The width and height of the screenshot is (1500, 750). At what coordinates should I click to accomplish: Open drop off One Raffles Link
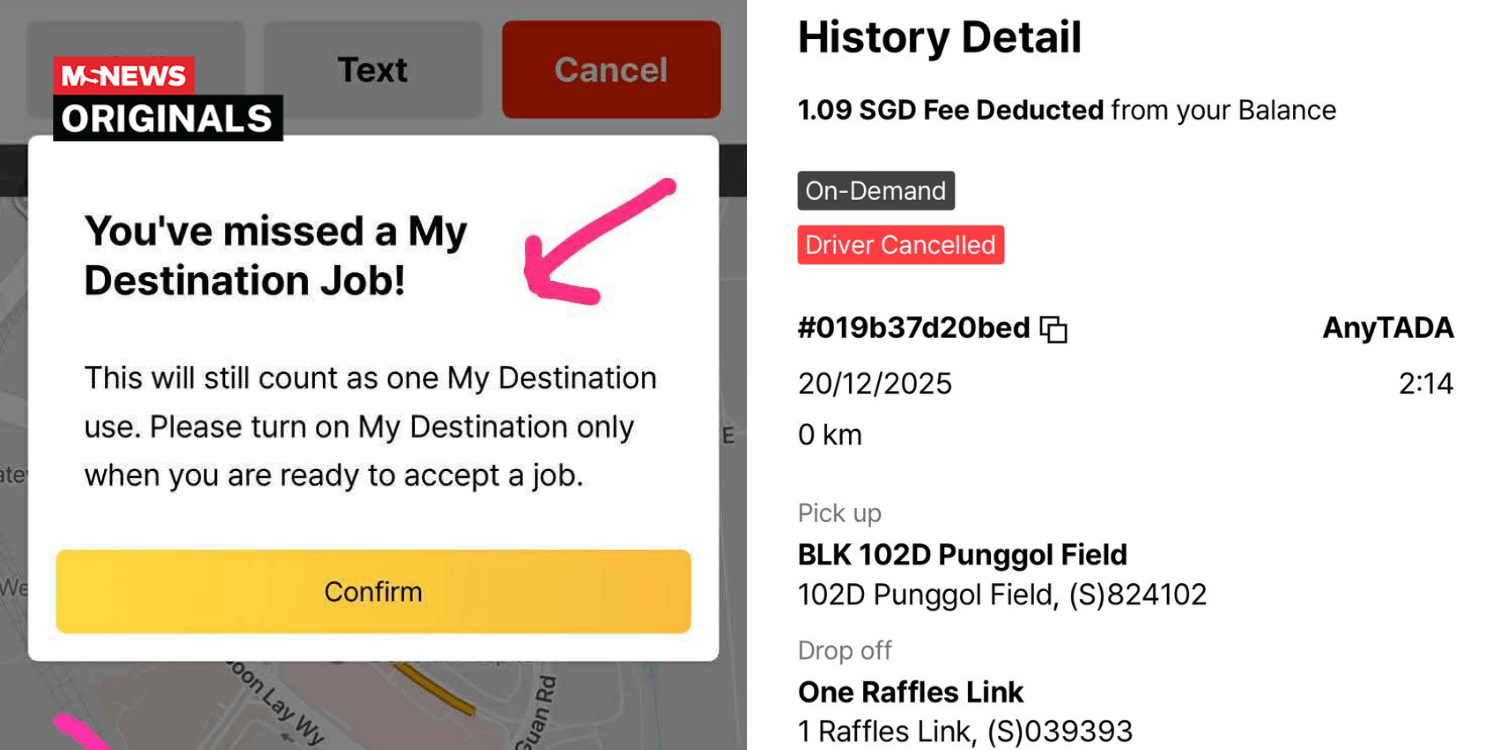(911, 692)
